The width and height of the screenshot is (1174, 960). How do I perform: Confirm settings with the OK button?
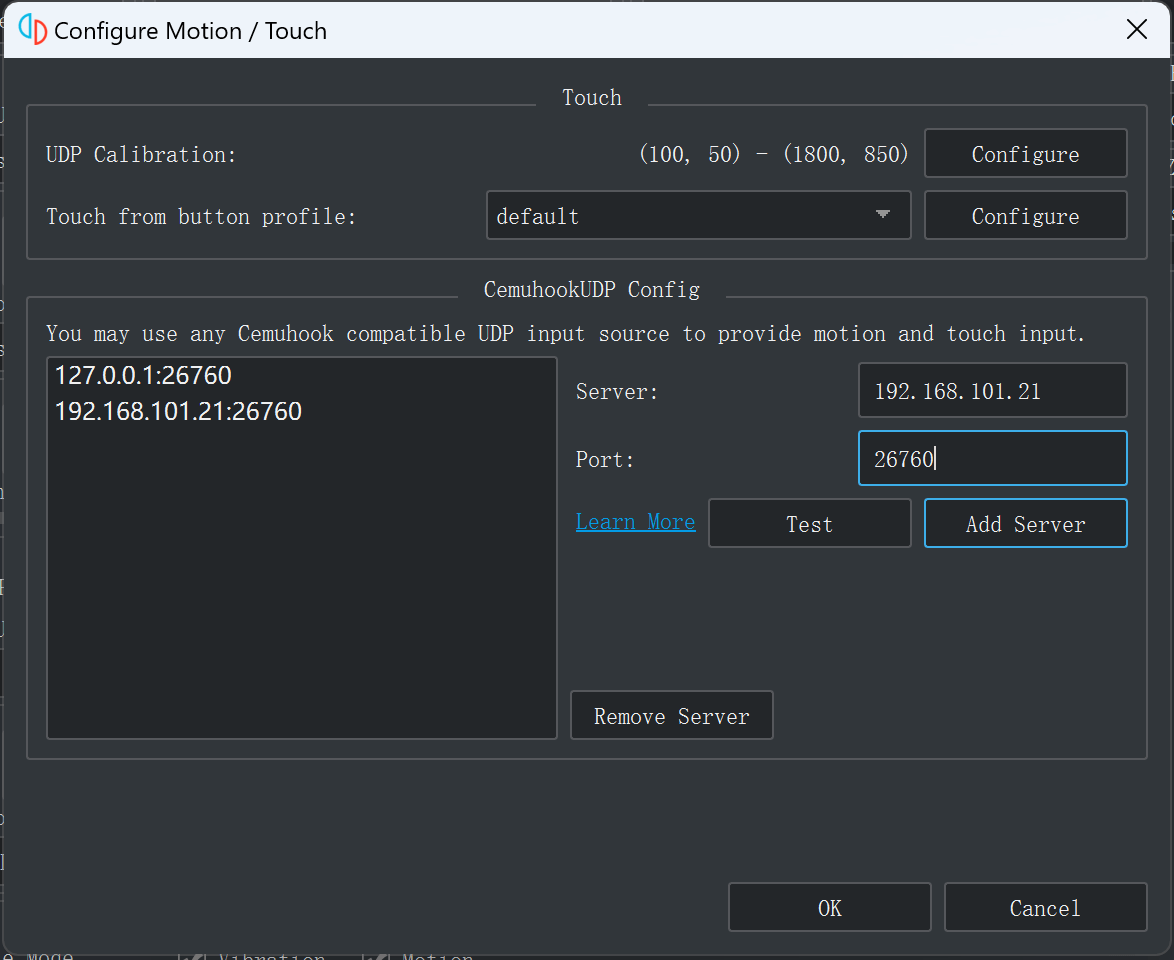(x=829, y=908)
